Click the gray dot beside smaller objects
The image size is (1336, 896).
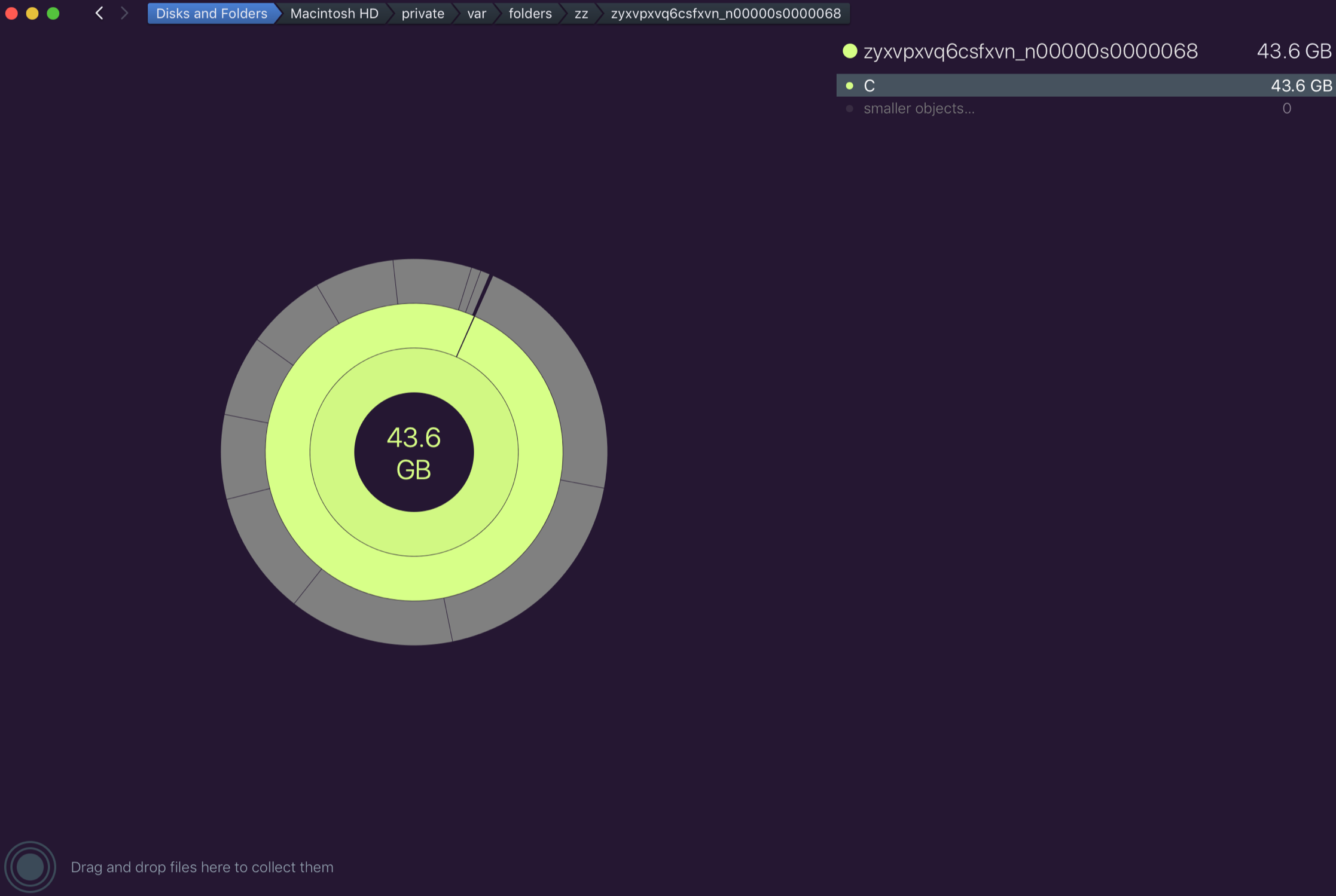tap(849, 109)
